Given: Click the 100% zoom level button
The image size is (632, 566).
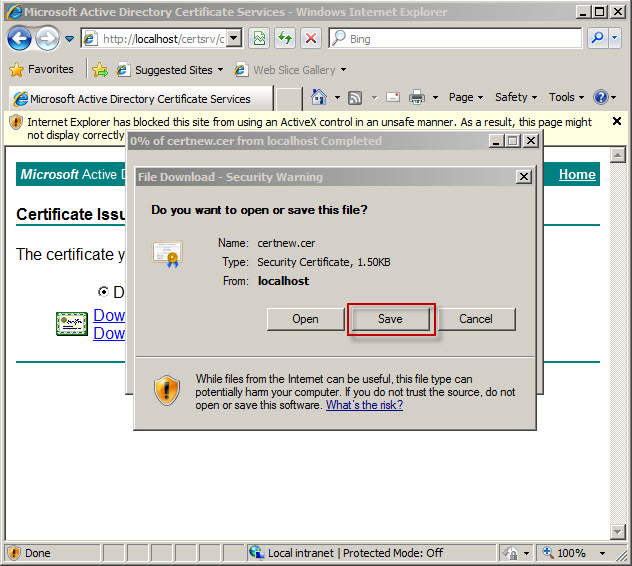Looking at the screenshot, I should [x=565, y=553].
